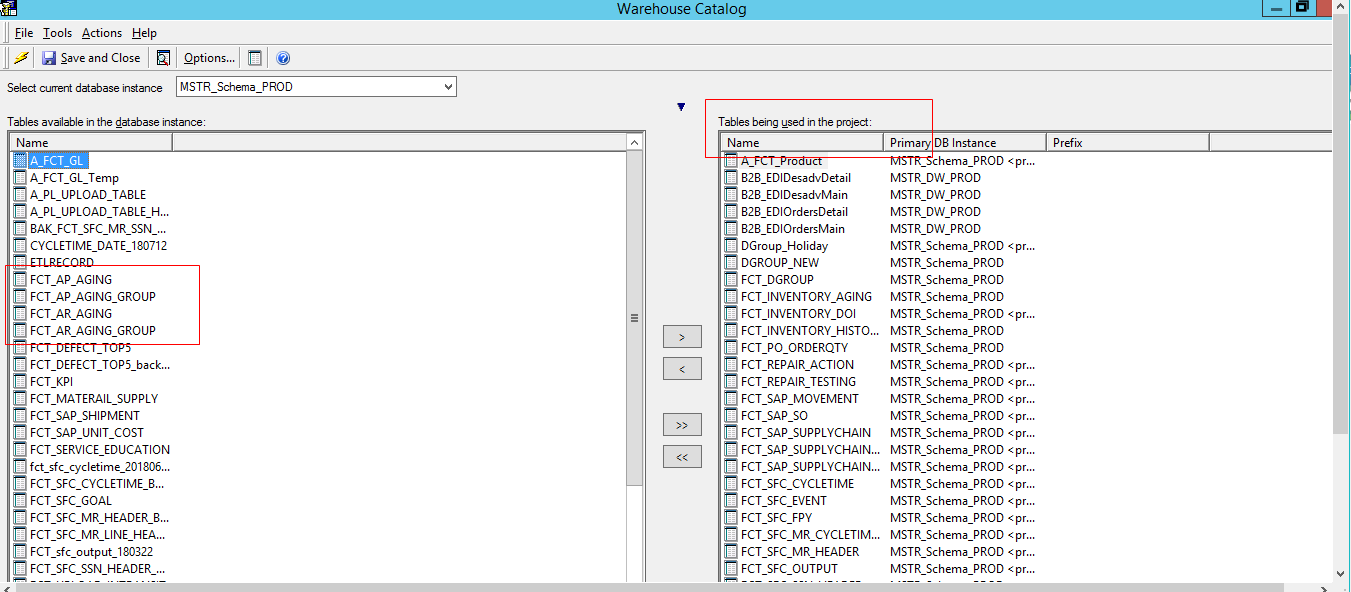Open the Tools menu
This screenshot has width=1351, height=592.
pos(57,33)
